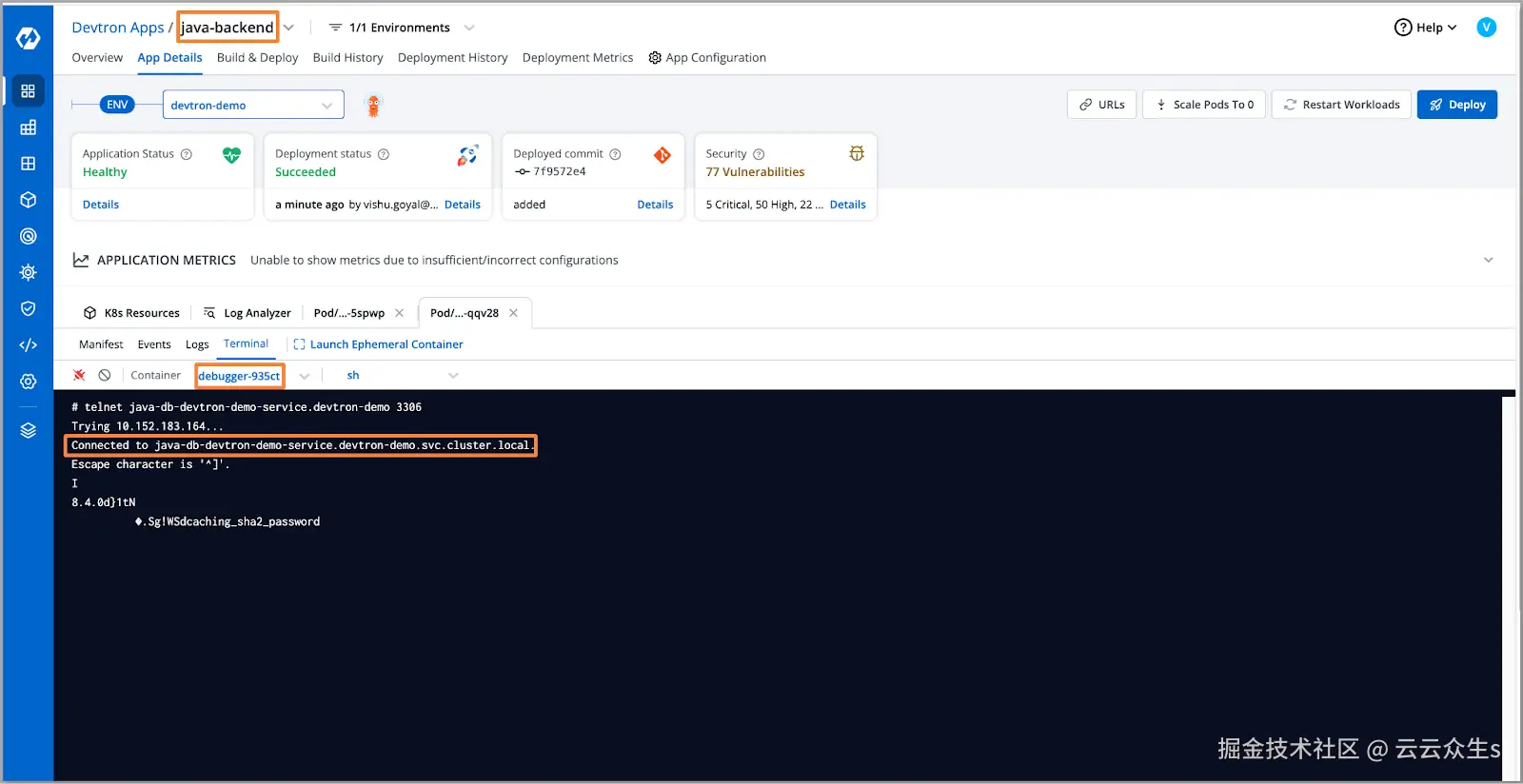
Task: Click the Restart Workloads button
Action: click(x=1341, y=105)
